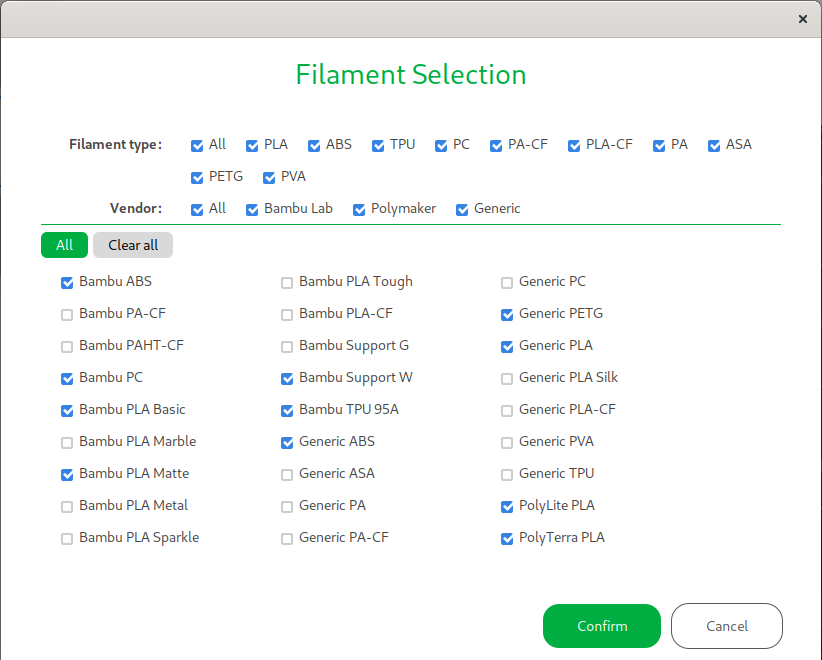Uncheck the Bambu Lab vendor filter
The width and height of the screenshot is (822, 660).
click(252, 210)
